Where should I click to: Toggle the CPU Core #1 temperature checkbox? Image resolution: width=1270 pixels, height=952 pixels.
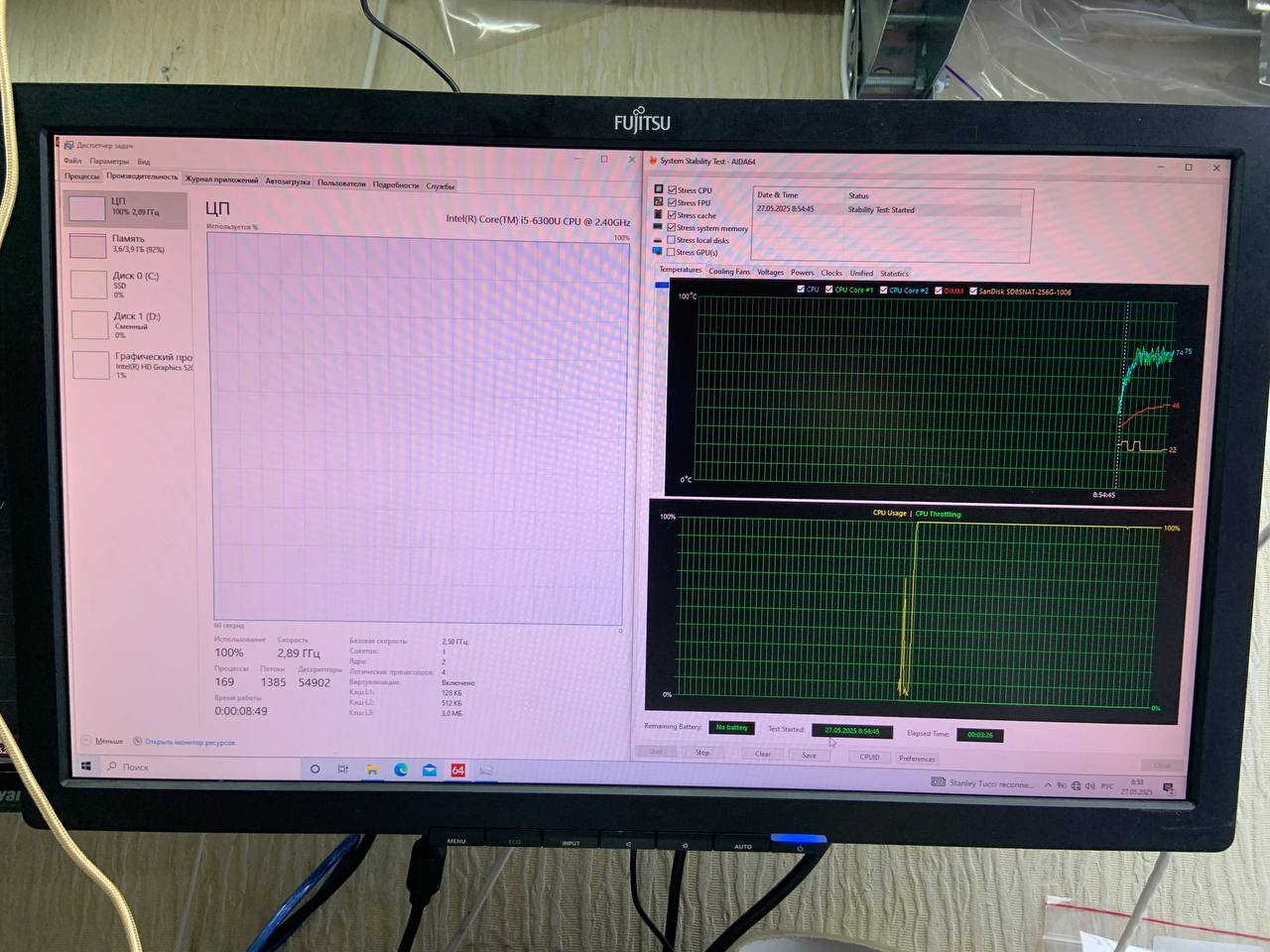click(829, 290)
